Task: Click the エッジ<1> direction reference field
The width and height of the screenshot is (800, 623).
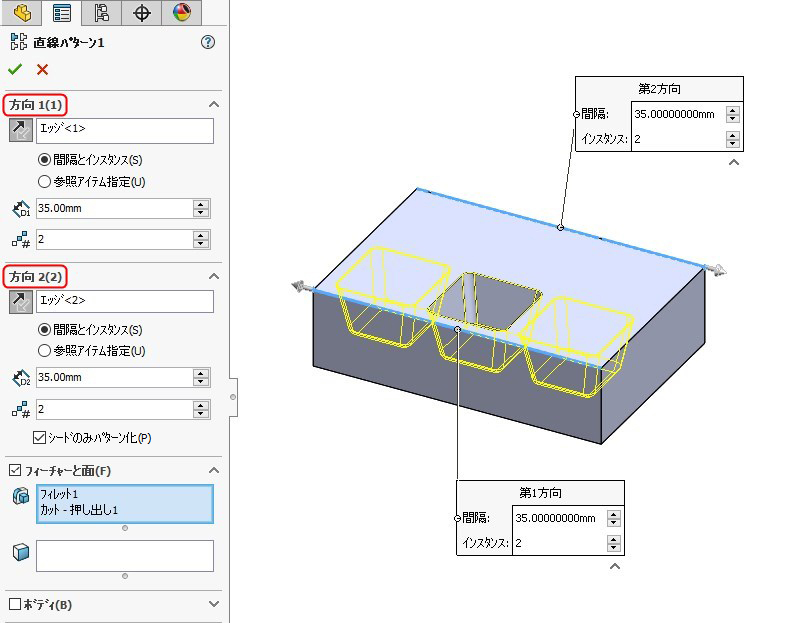Action: pyautogui.click(x=125, y=130)
